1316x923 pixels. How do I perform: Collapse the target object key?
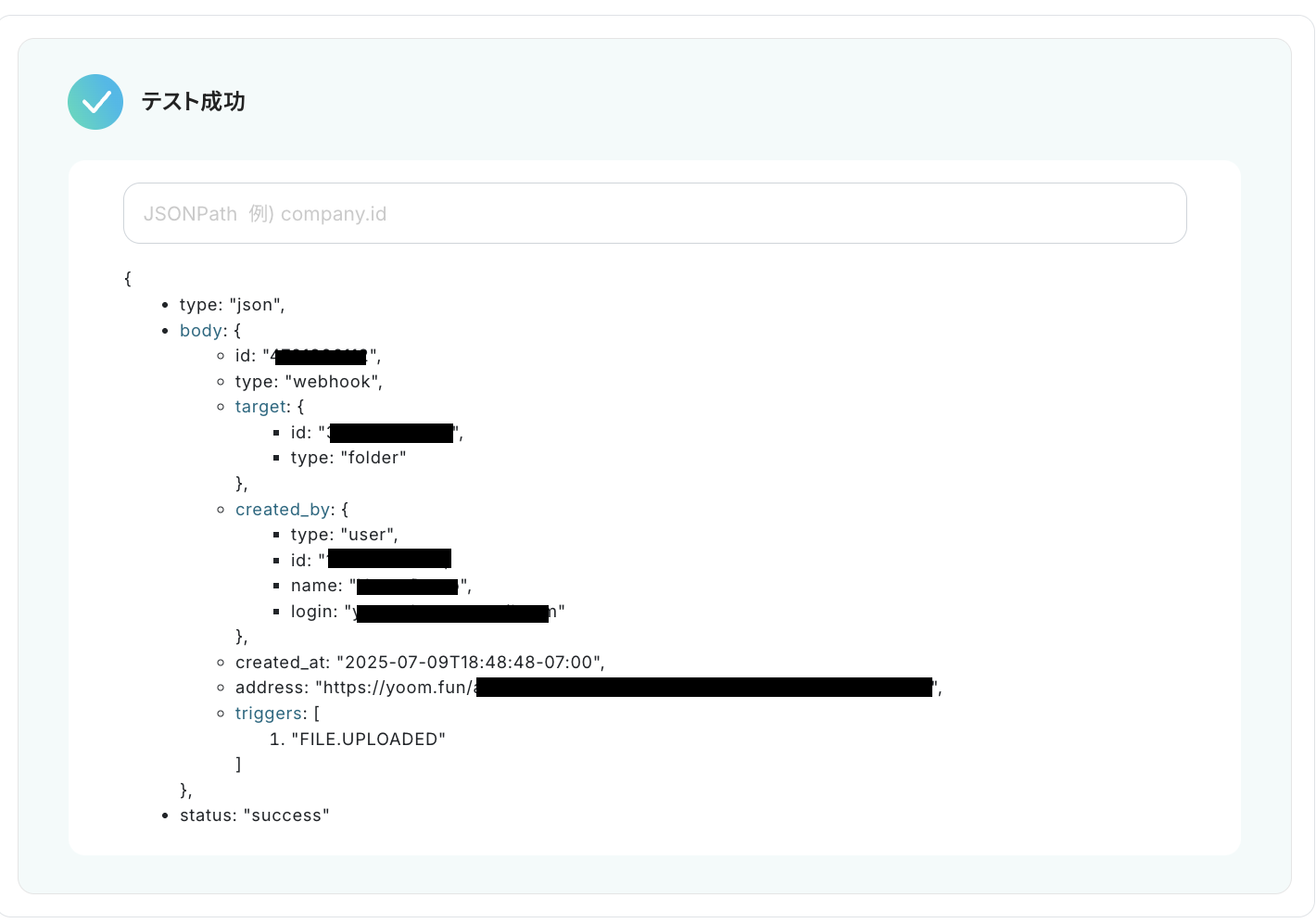tap(260, 407)
